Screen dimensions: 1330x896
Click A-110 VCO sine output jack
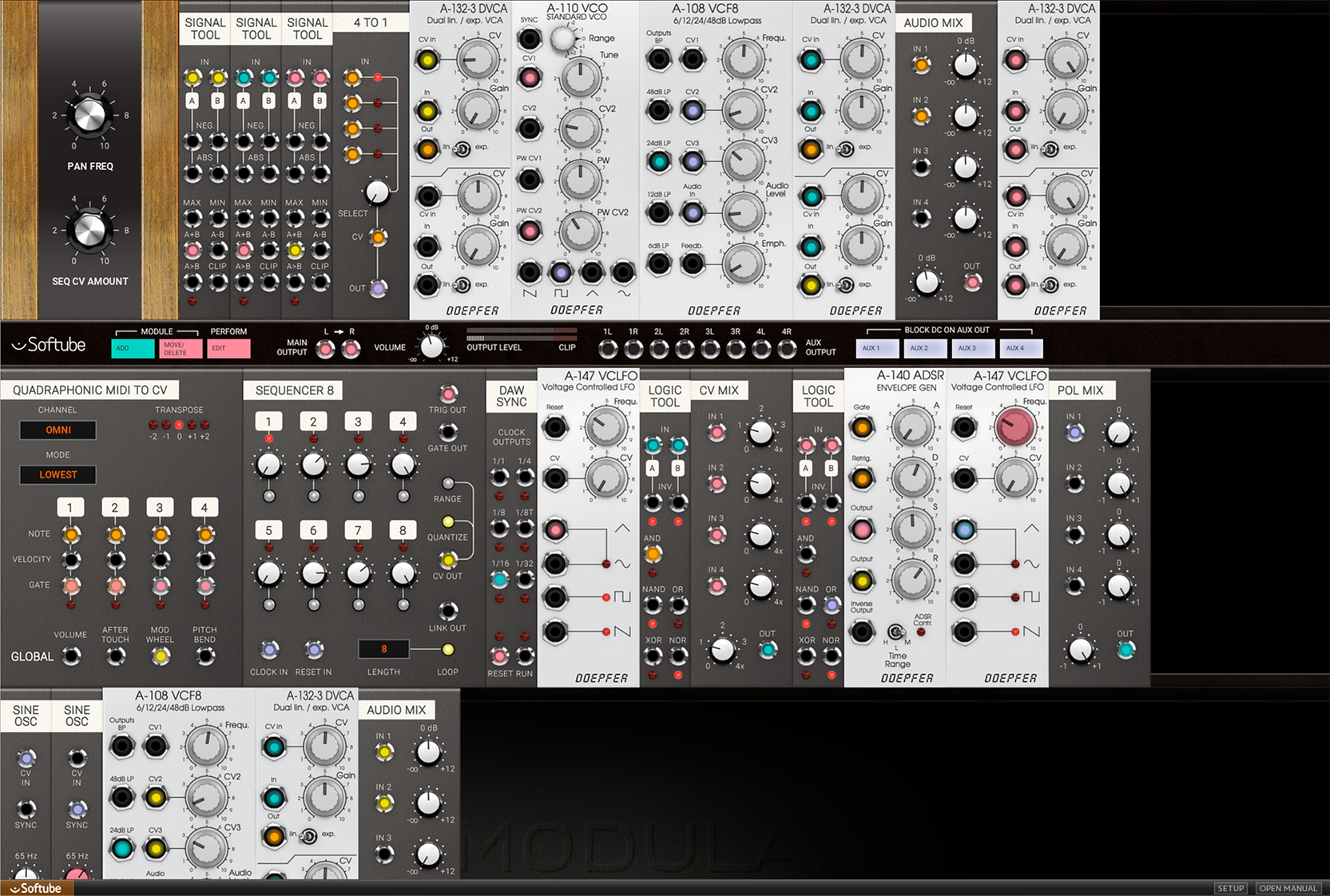click(623, 272)
